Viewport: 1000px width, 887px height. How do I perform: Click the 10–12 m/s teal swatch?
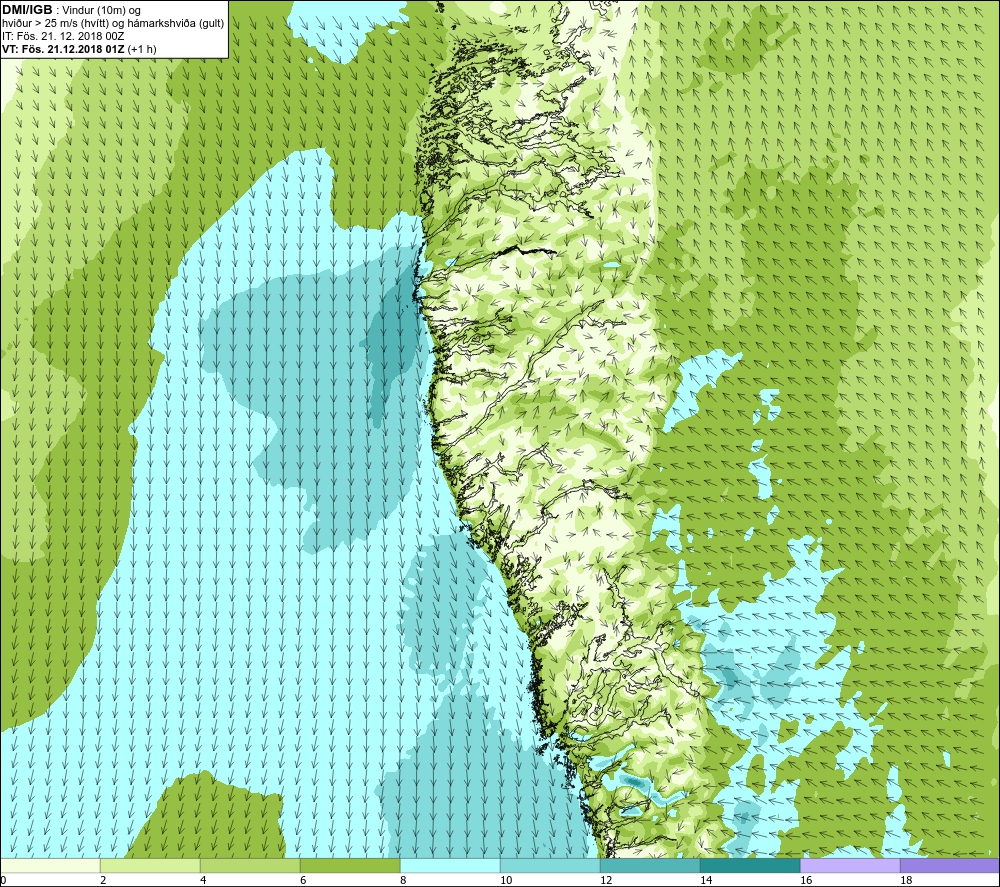coord(550,865)
